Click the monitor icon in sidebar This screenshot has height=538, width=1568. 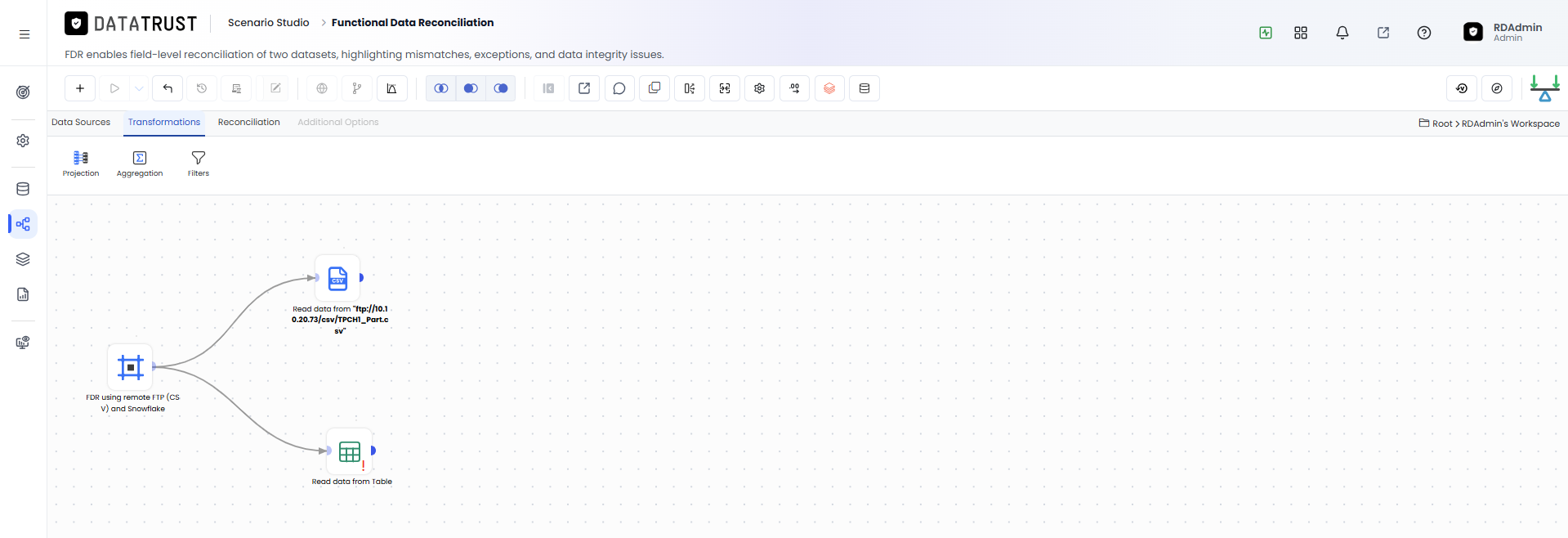(23, 343)
